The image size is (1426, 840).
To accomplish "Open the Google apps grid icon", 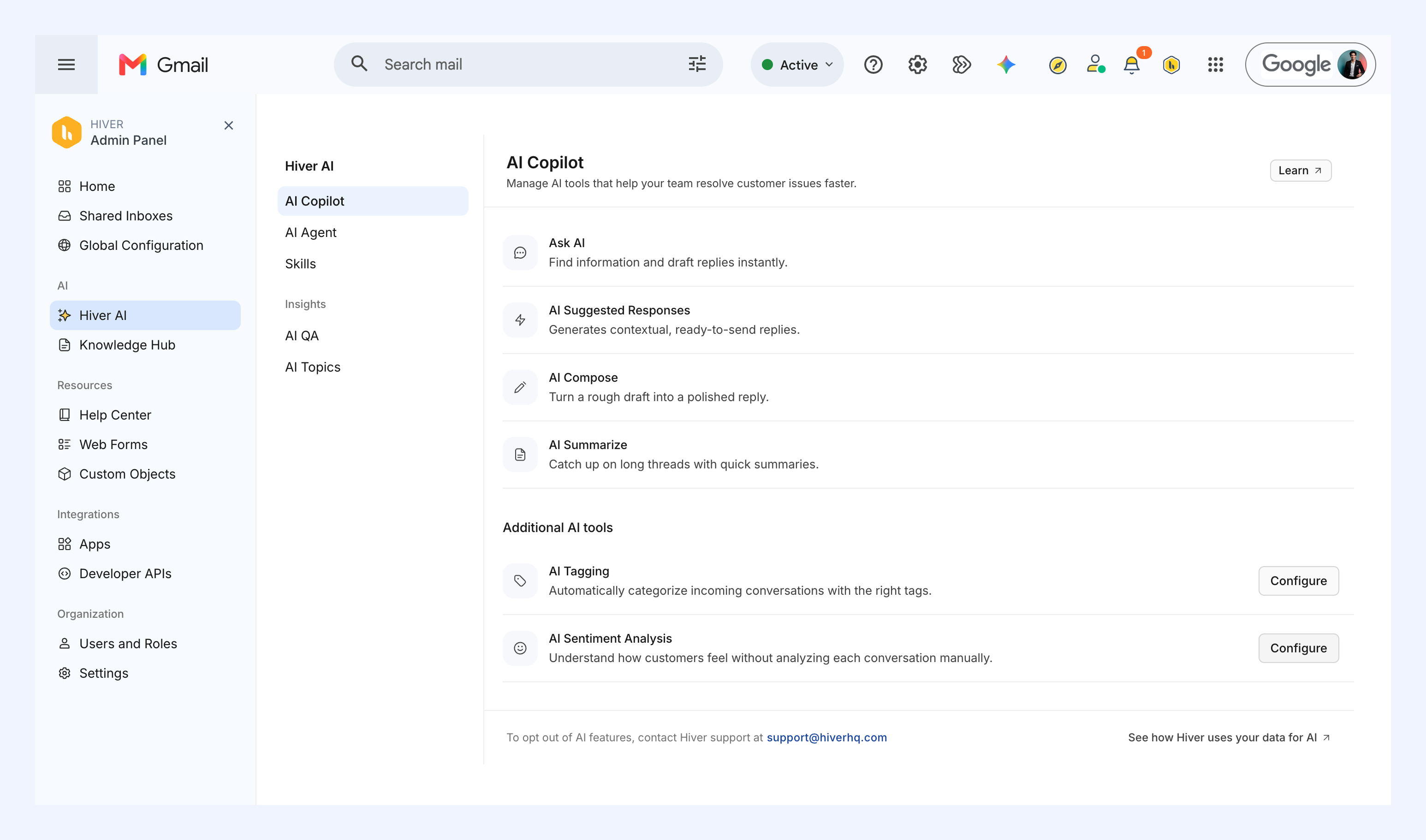I will [x=1215, y=65].
